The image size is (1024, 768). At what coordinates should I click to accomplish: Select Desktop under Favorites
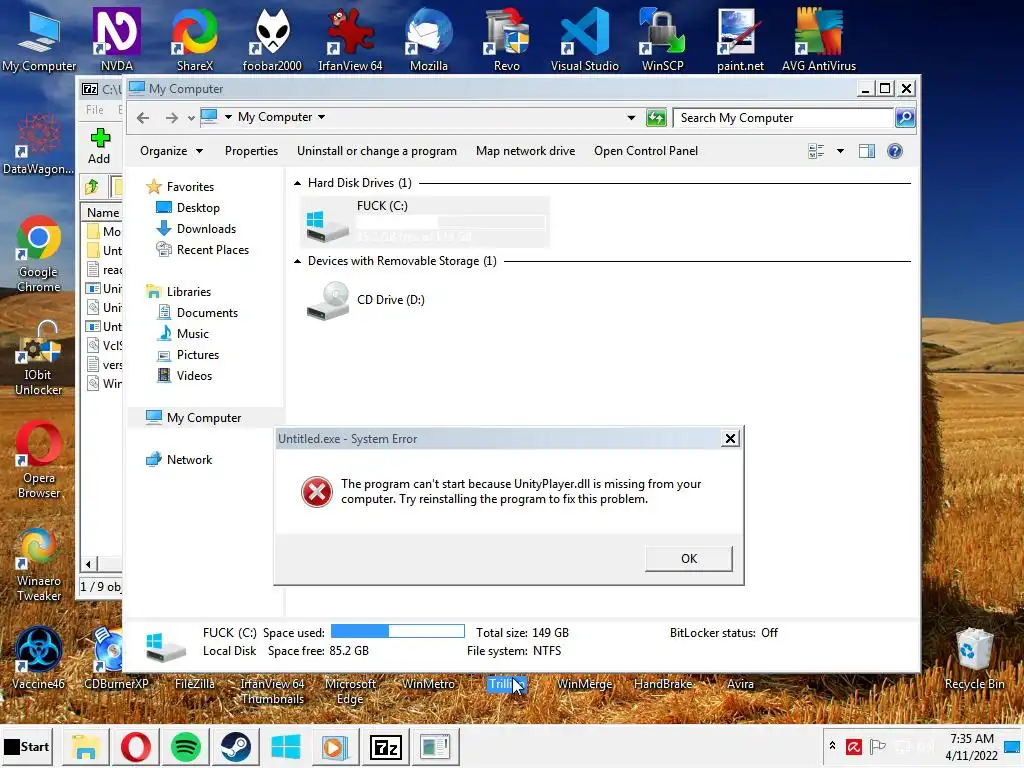(198, 208)
